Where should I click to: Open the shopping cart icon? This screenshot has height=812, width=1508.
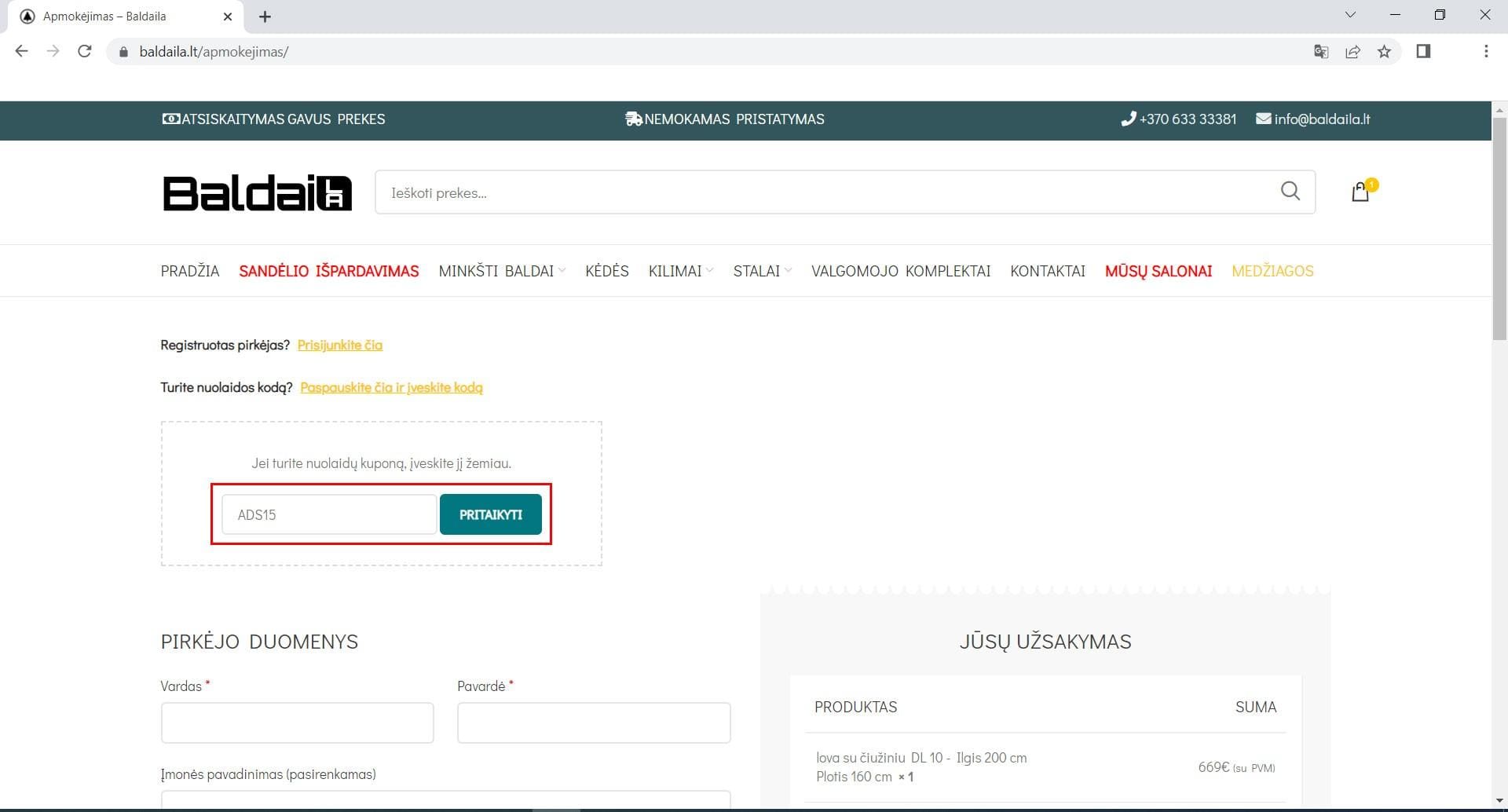(1360, 192)
